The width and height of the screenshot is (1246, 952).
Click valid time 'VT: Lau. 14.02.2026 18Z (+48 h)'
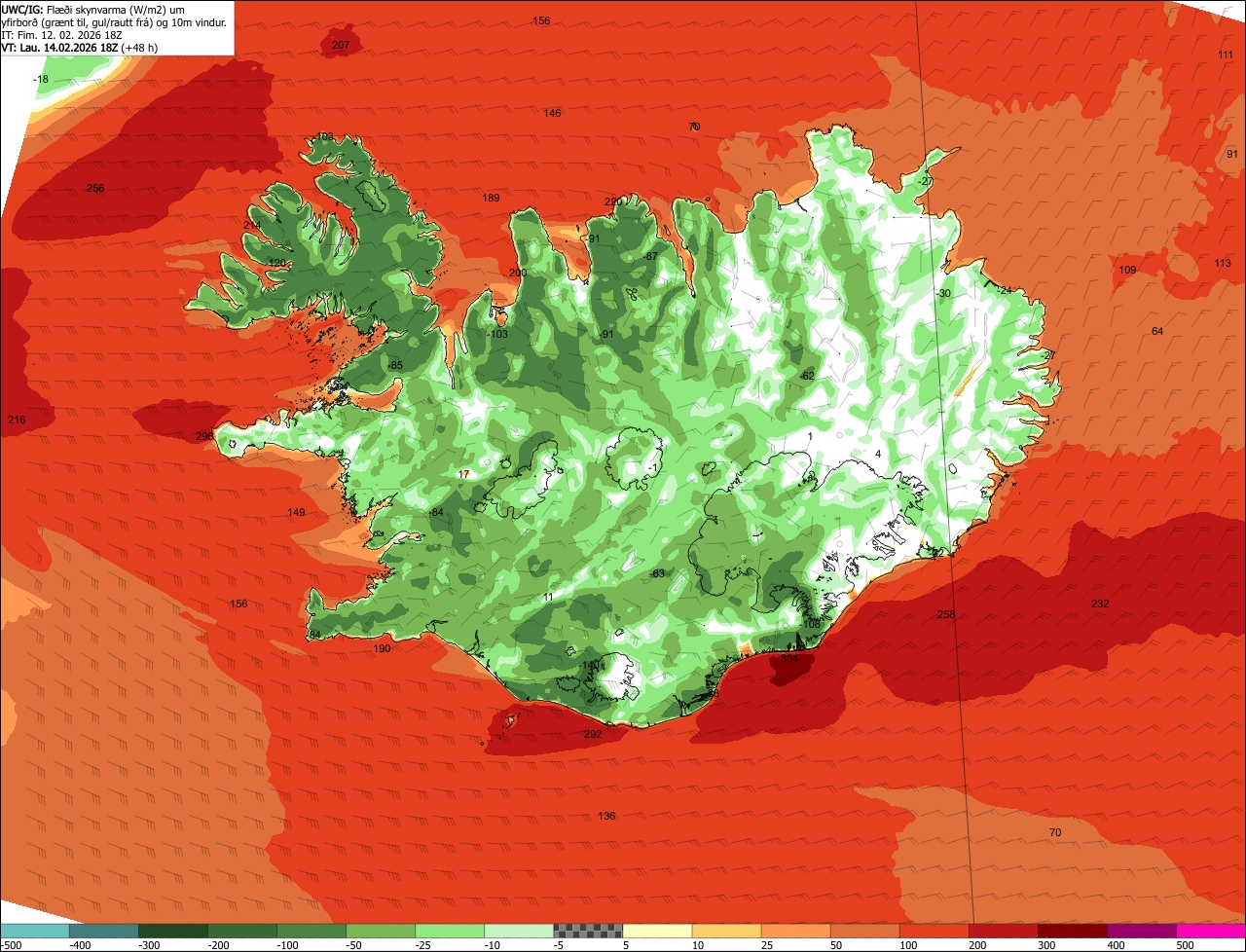(x=80, y=47)
